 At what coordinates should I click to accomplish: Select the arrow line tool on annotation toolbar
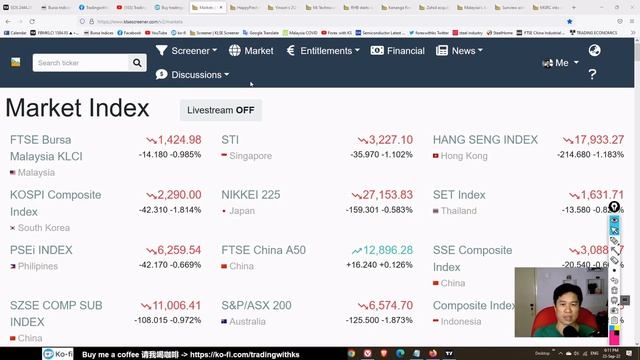[x=615, y=251]
